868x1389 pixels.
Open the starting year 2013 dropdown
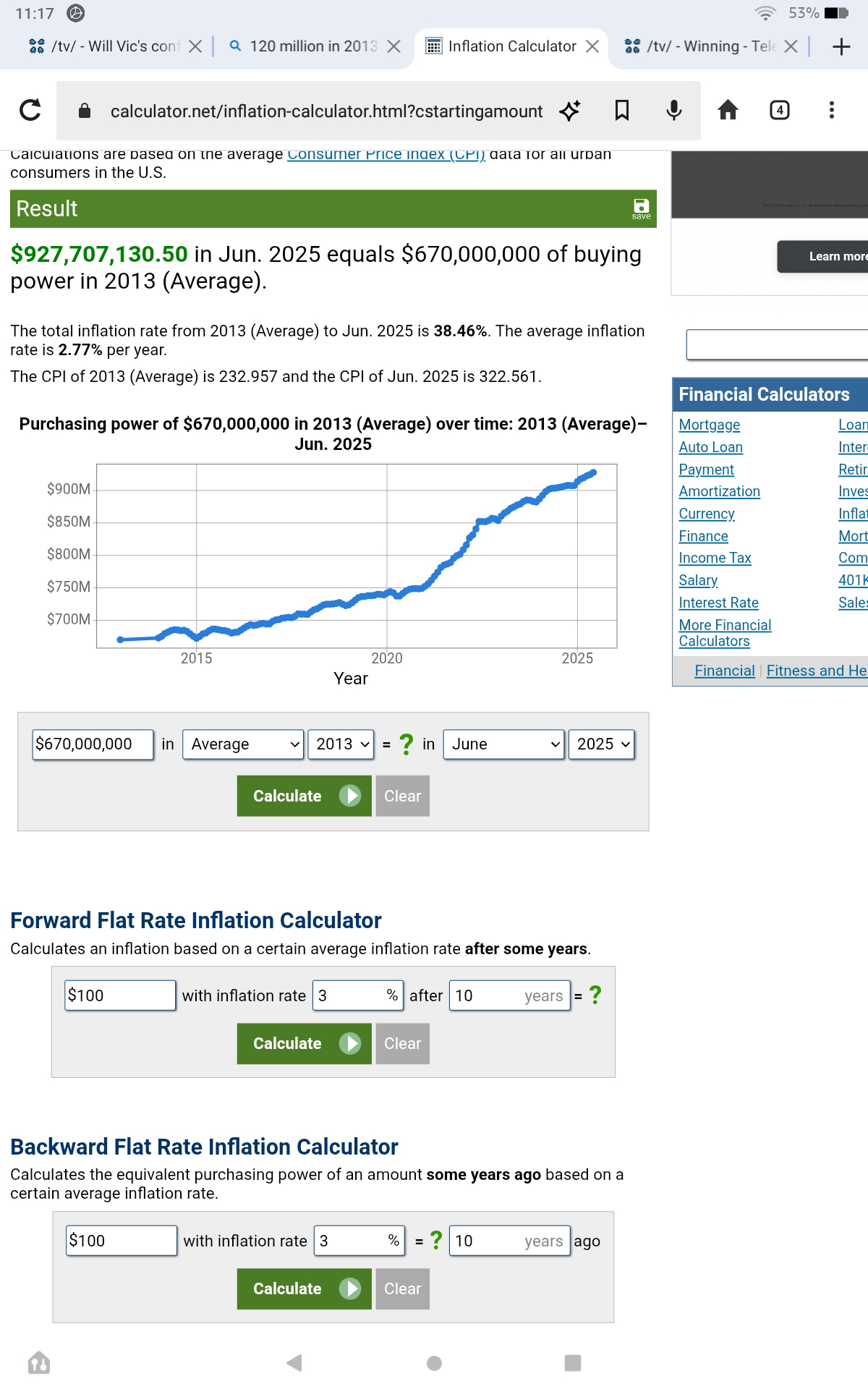pyautogui.click(x=341, y=744)
